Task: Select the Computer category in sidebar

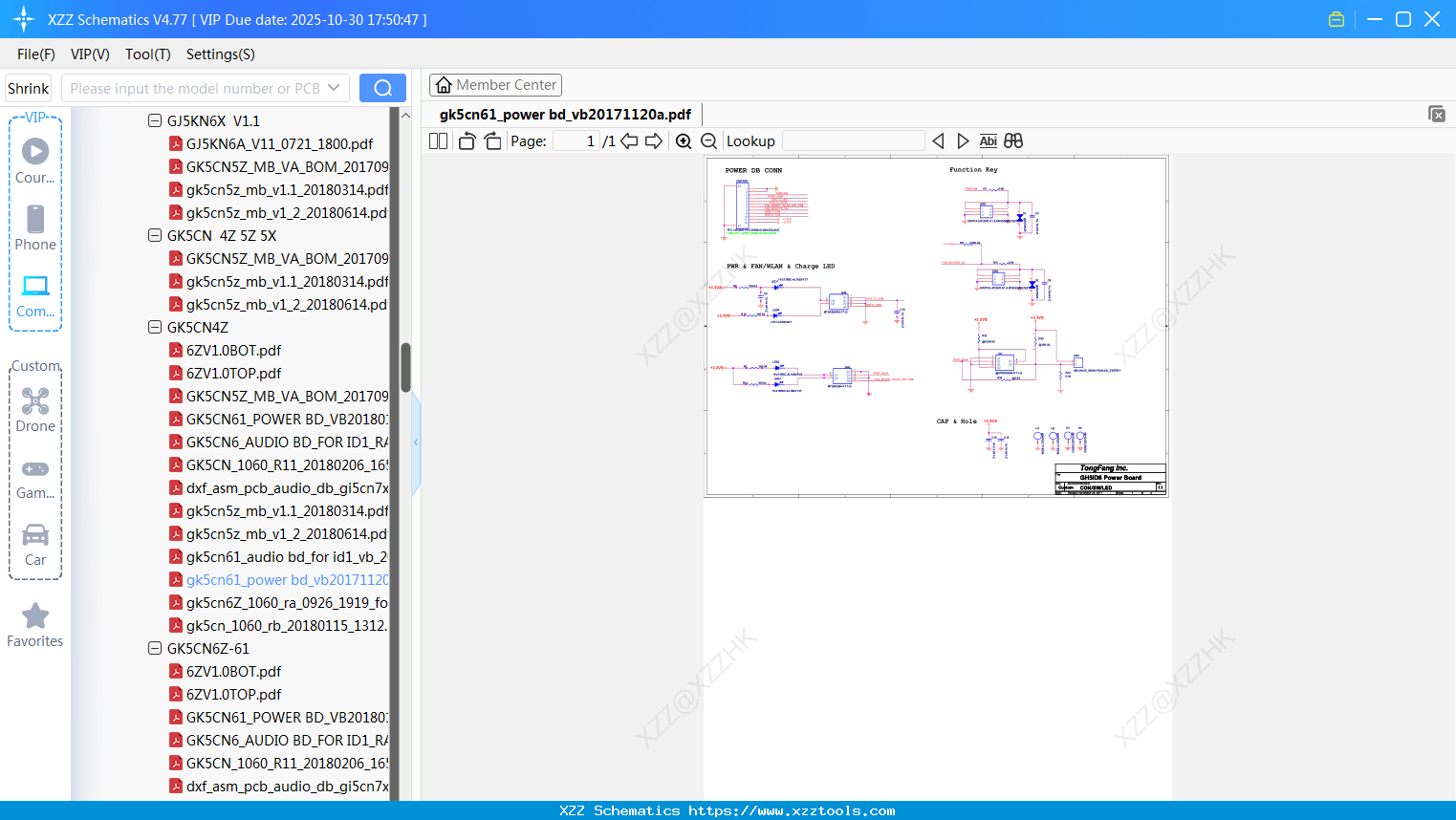Action: (35, 295)
